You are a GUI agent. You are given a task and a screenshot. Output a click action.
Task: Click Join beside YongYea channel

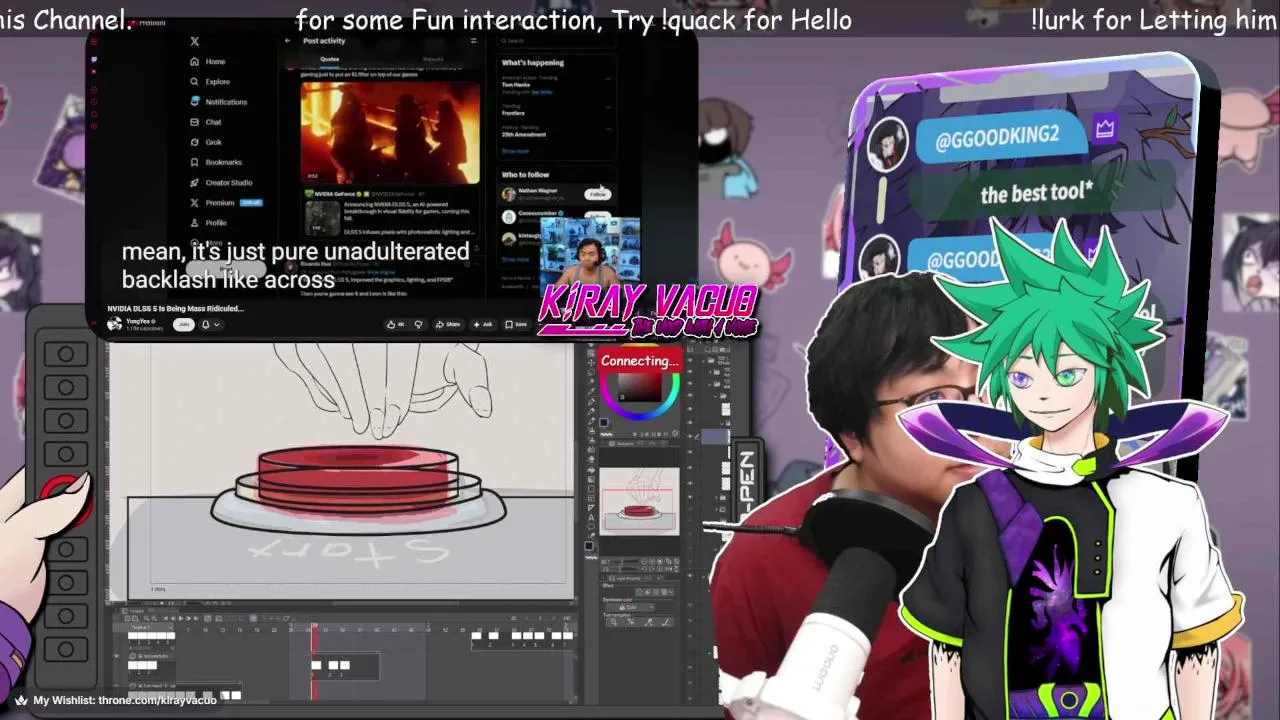tap(183, 324)
